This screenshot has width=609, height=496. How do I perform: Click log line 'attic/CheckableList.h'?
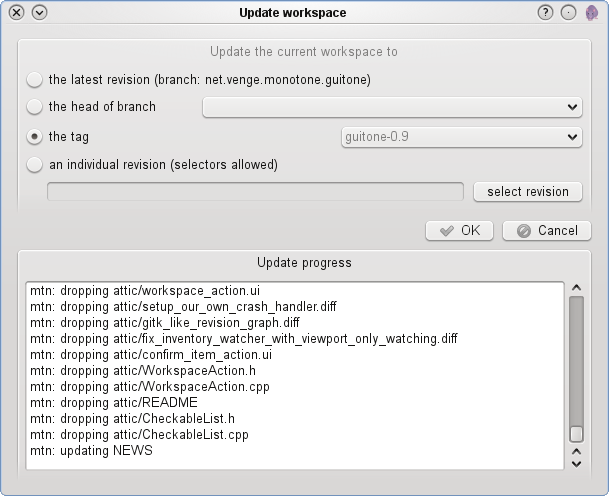click(132, 418)
